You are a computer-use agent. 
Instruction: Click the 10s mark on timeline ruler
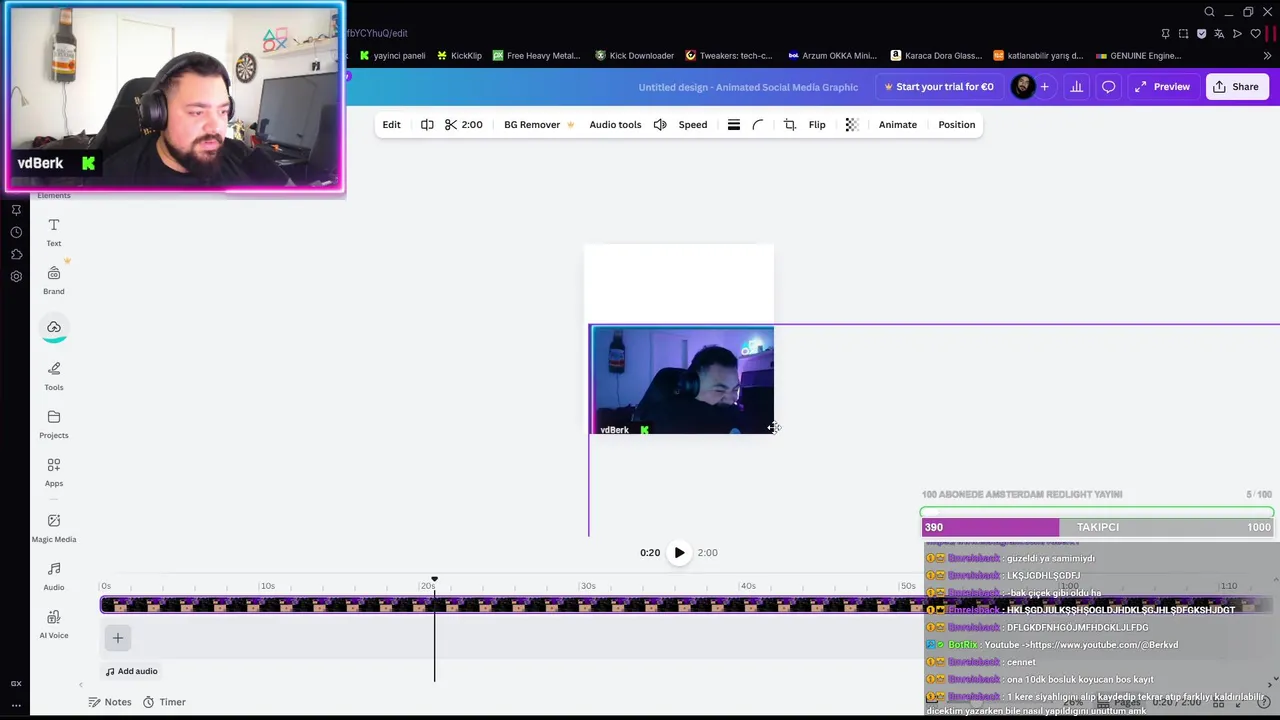(x=267, y=586)
